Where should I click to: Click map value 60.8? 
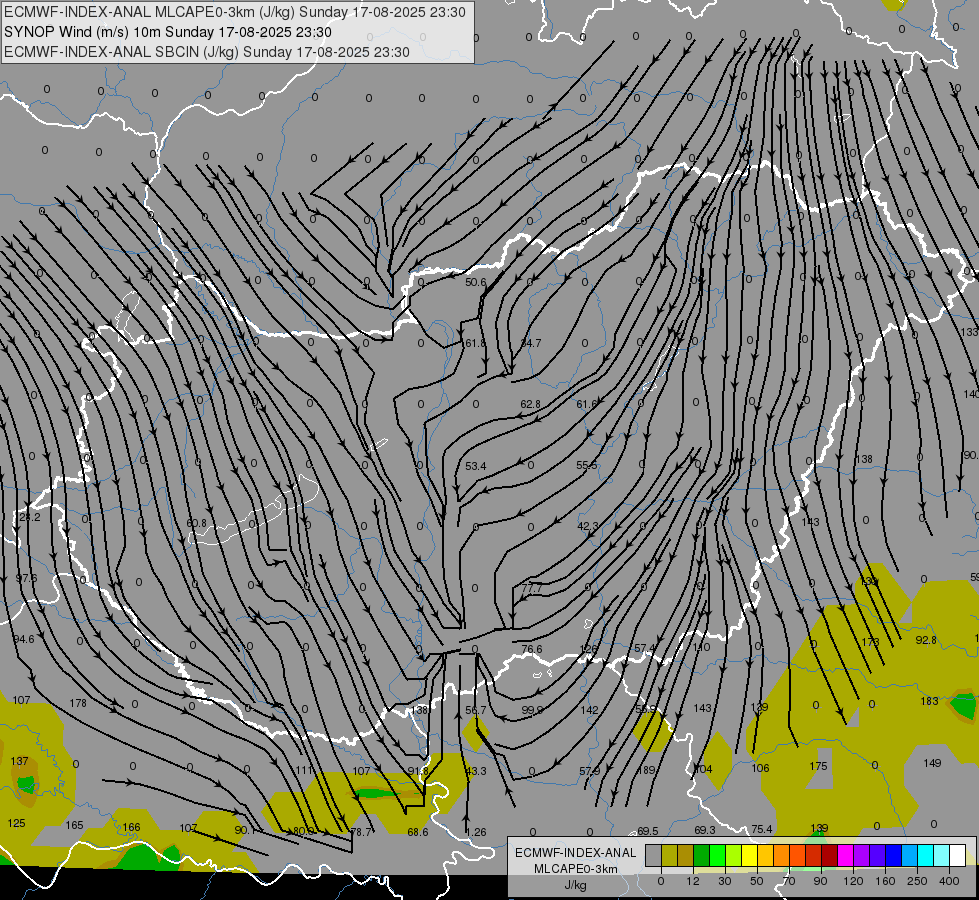(197, 523)
